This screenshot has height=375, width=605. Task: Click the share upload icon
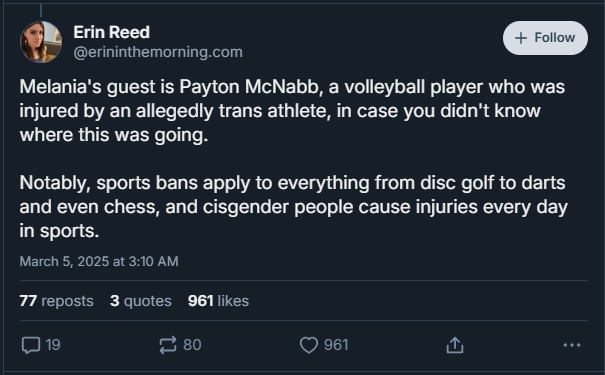tap(455, 345)
